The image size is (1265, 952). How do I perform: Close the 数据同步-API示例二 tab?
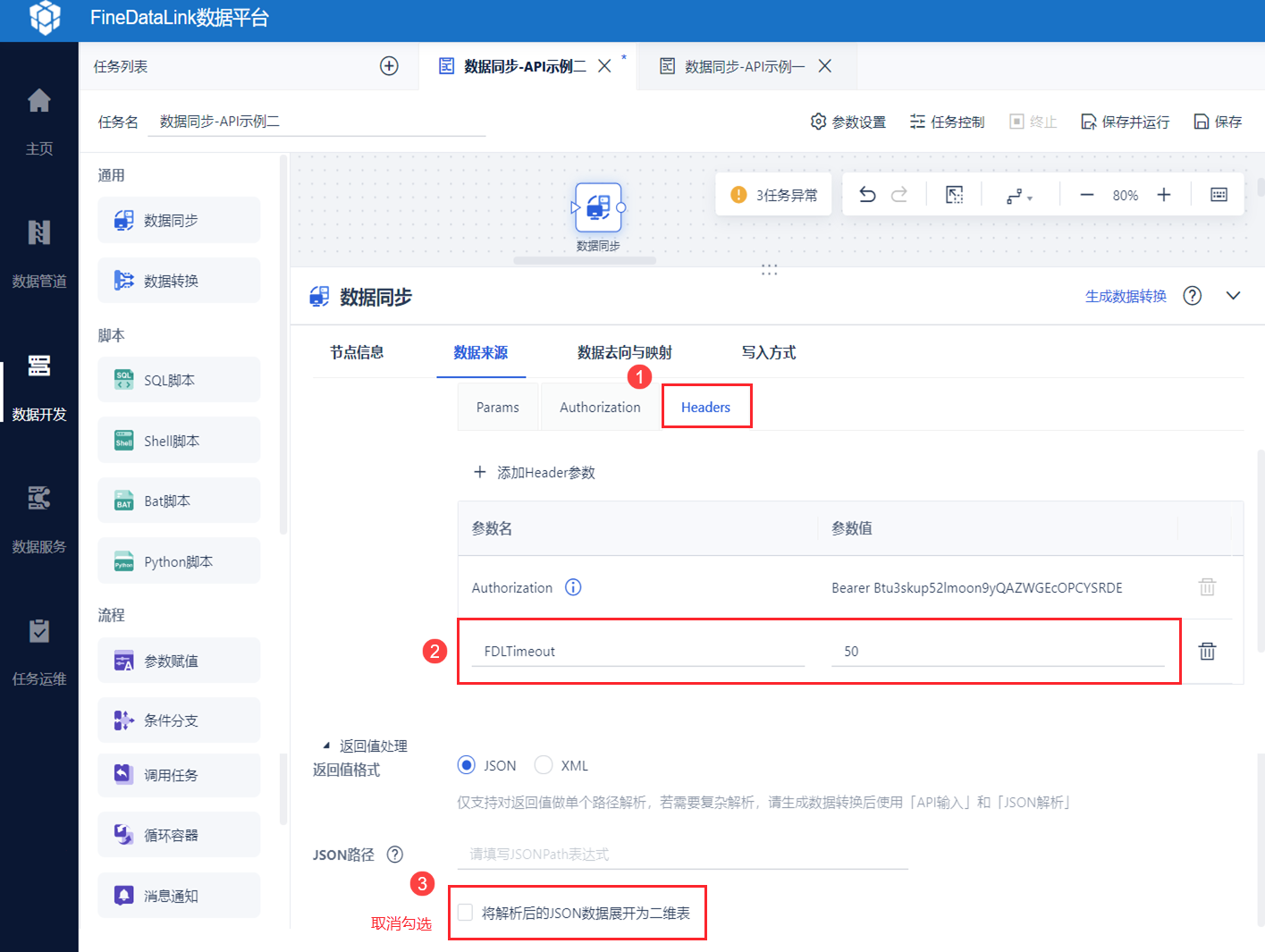(604, 66)
